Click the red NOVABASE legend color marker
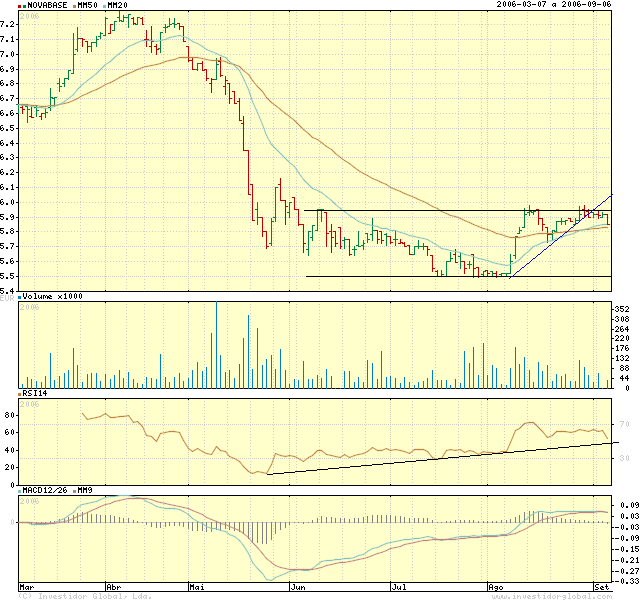This screenshot has width=640, height=600. point(20,6)
